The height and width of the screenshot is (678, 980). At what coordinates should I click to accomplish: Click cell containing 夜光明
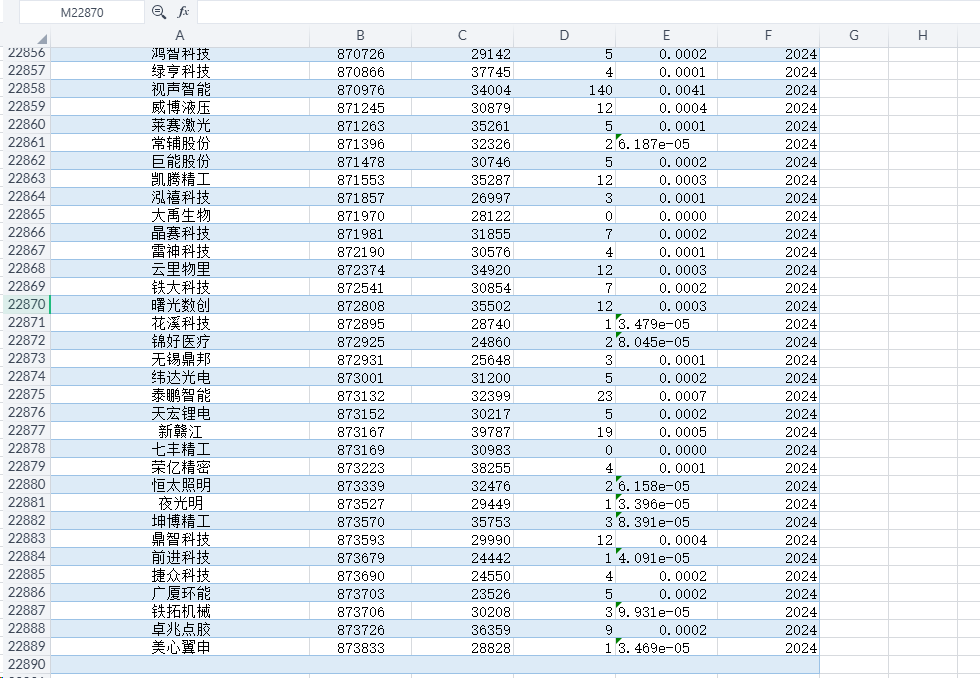[x=180, y=503]
